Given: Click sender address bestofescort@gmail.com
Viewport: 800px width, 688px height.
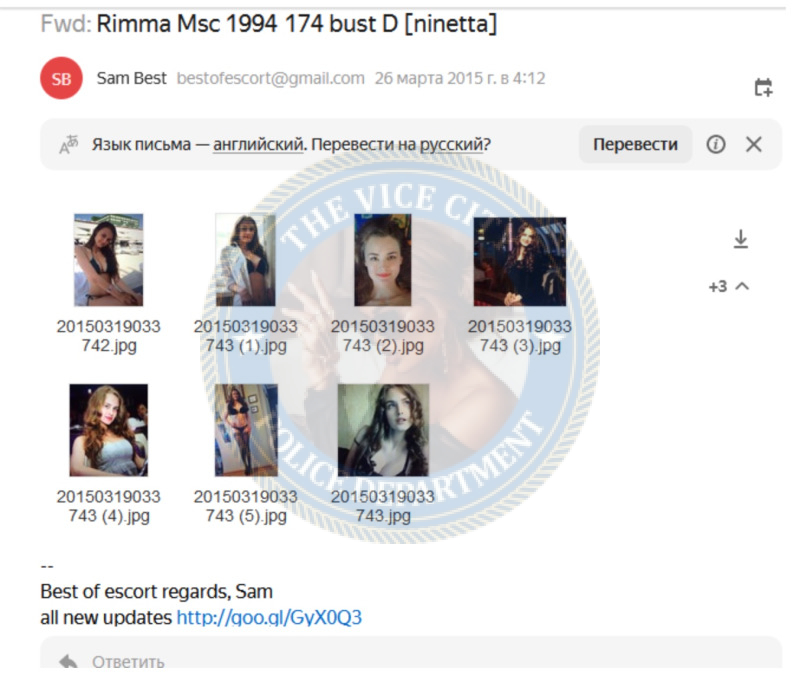Looking at the screenshot, I should 270,78.
